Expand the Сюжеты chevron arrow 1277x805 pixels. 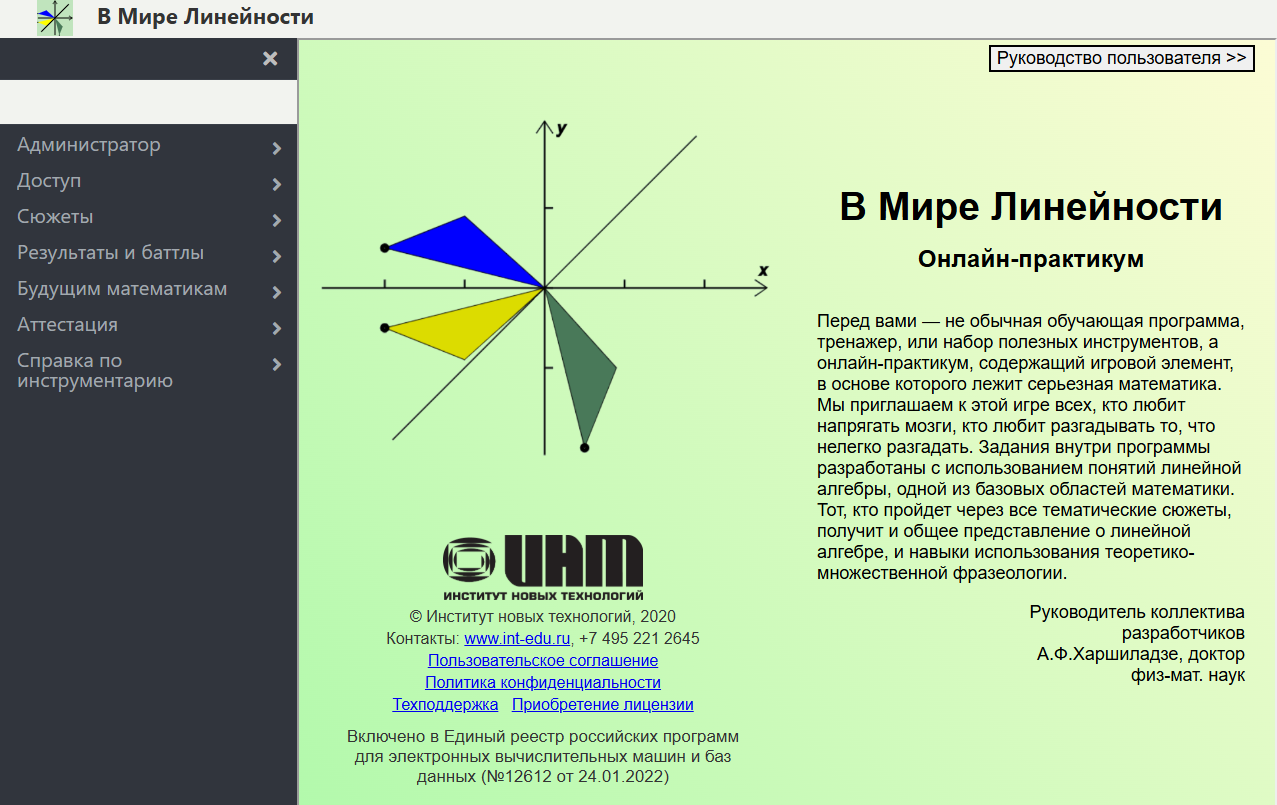click(277, 220)
